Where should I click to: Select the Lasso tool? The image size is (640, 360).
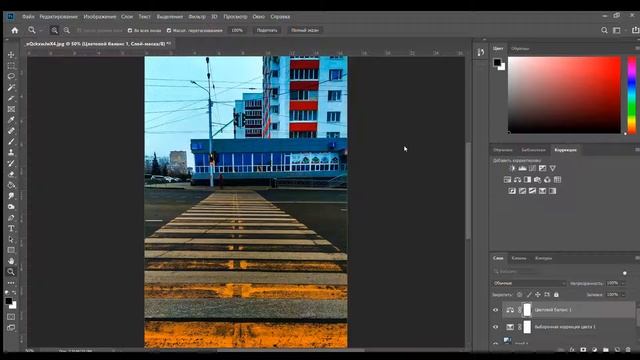click(11, 76)
